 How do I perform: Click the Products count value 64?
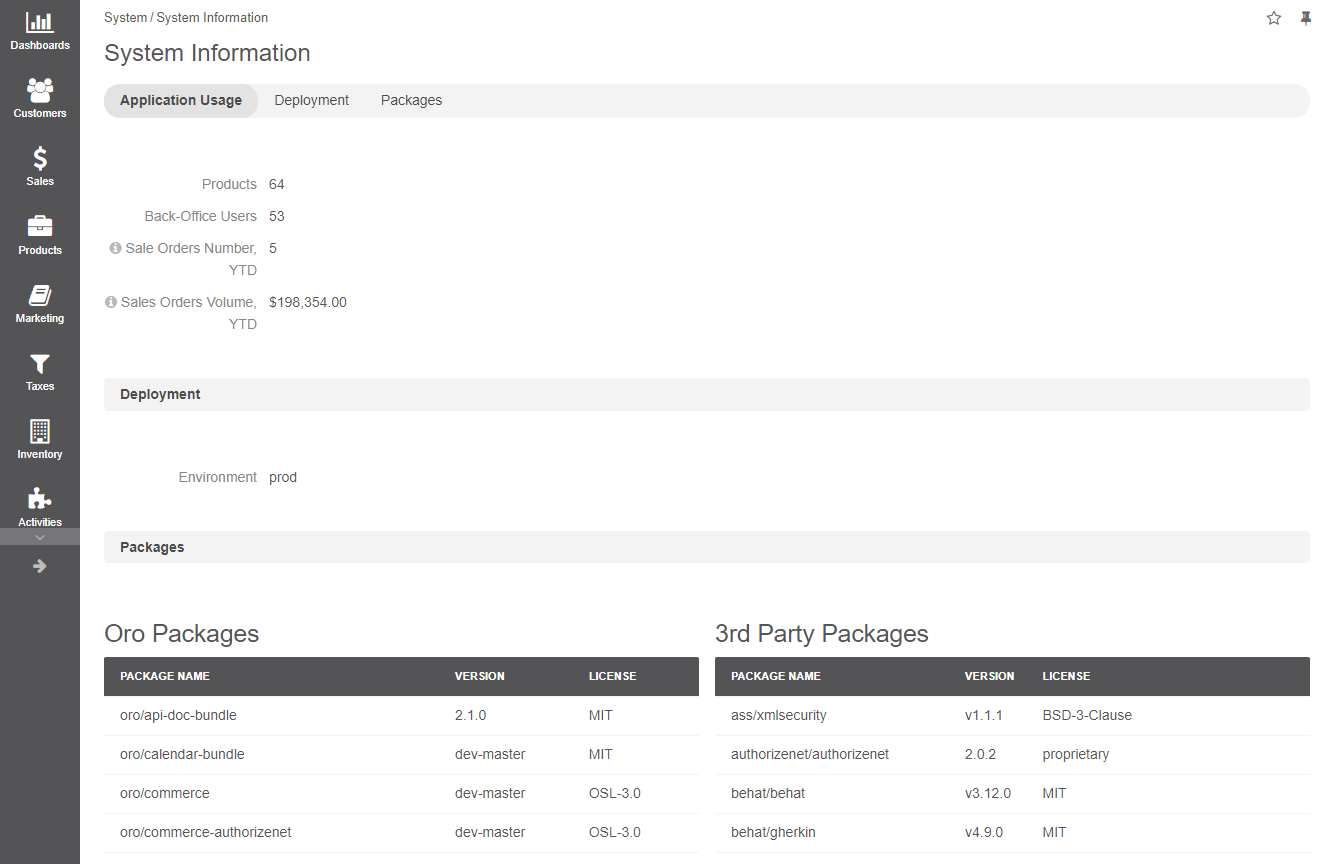click(277, 184)
